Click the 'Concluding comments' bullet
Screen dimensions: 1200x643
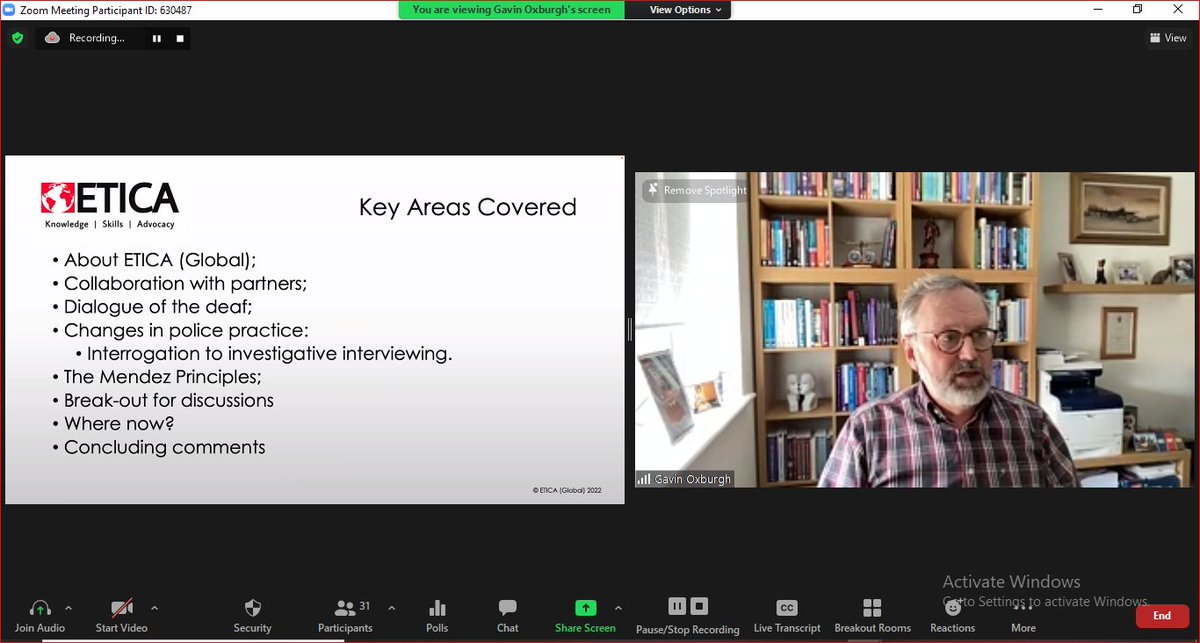coord(165,447)
